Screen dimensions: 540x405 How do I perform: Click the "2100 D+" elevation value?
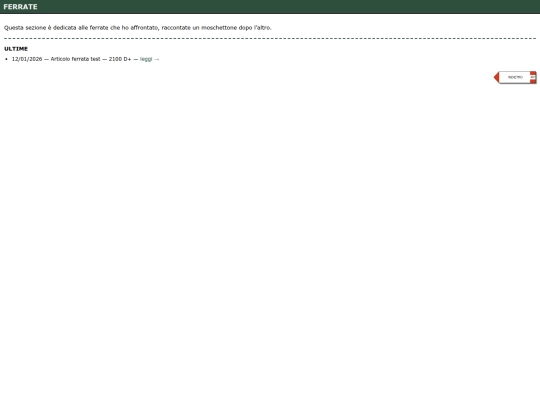click(x=120, y=59)
